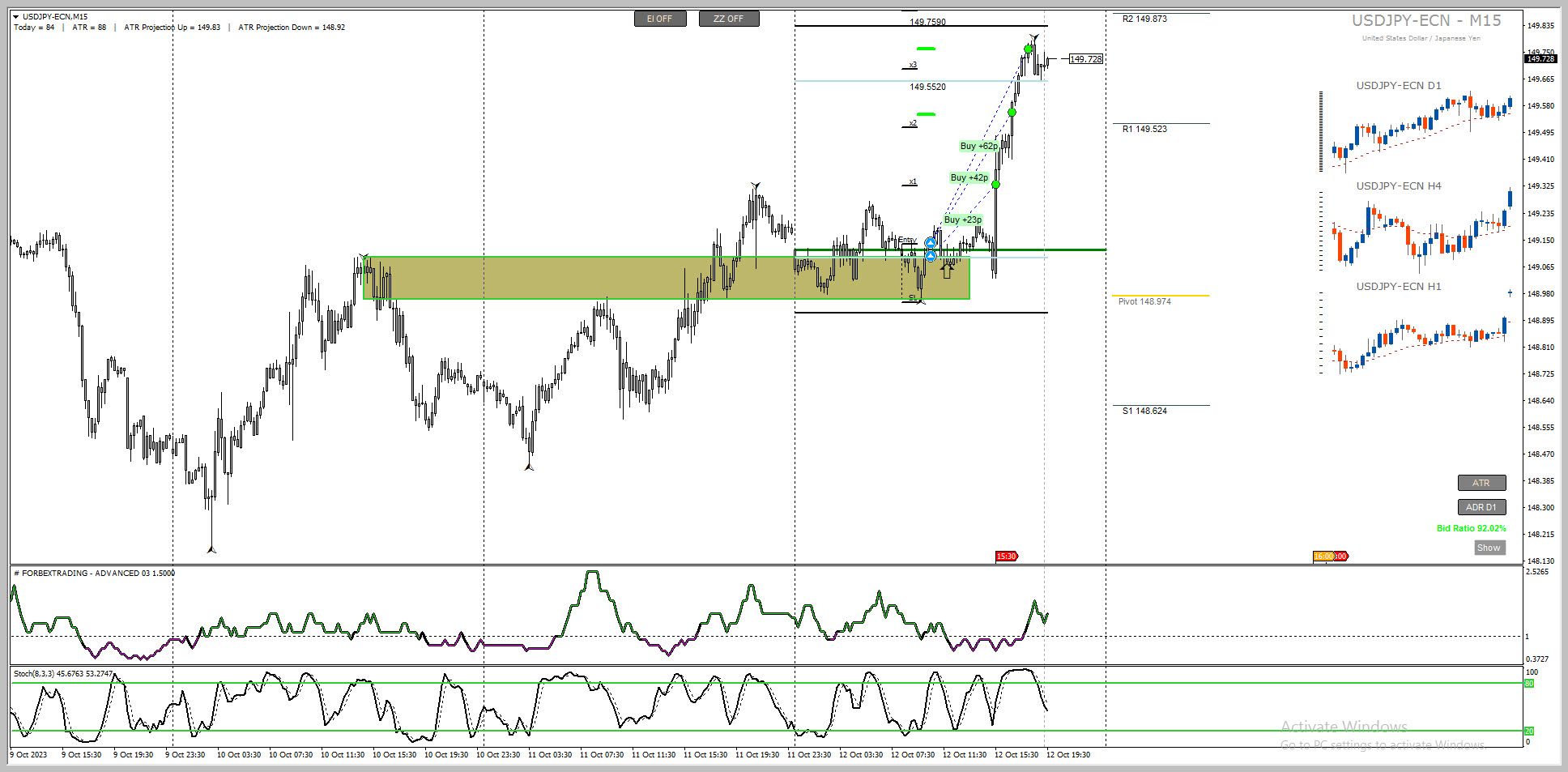Click the Show button
The width and height of the screenshot is (1568, 772).
click(x=1489, y=548)
